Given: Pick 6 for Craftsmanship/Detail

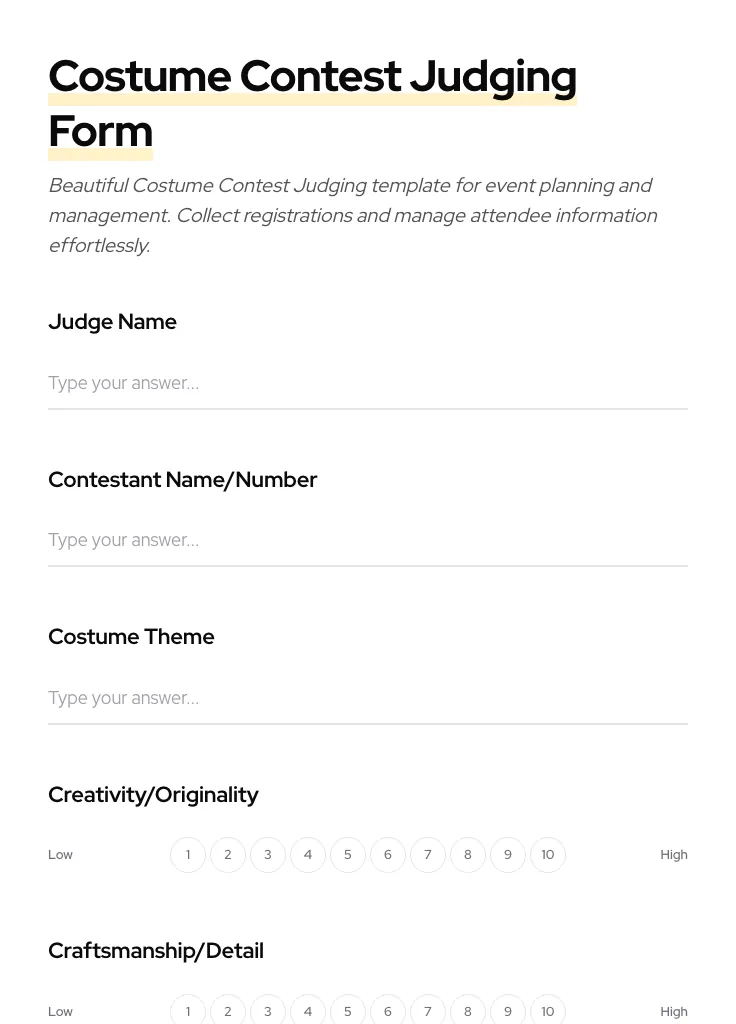Looking at the screenshot, I should [x=388, y=1010].
